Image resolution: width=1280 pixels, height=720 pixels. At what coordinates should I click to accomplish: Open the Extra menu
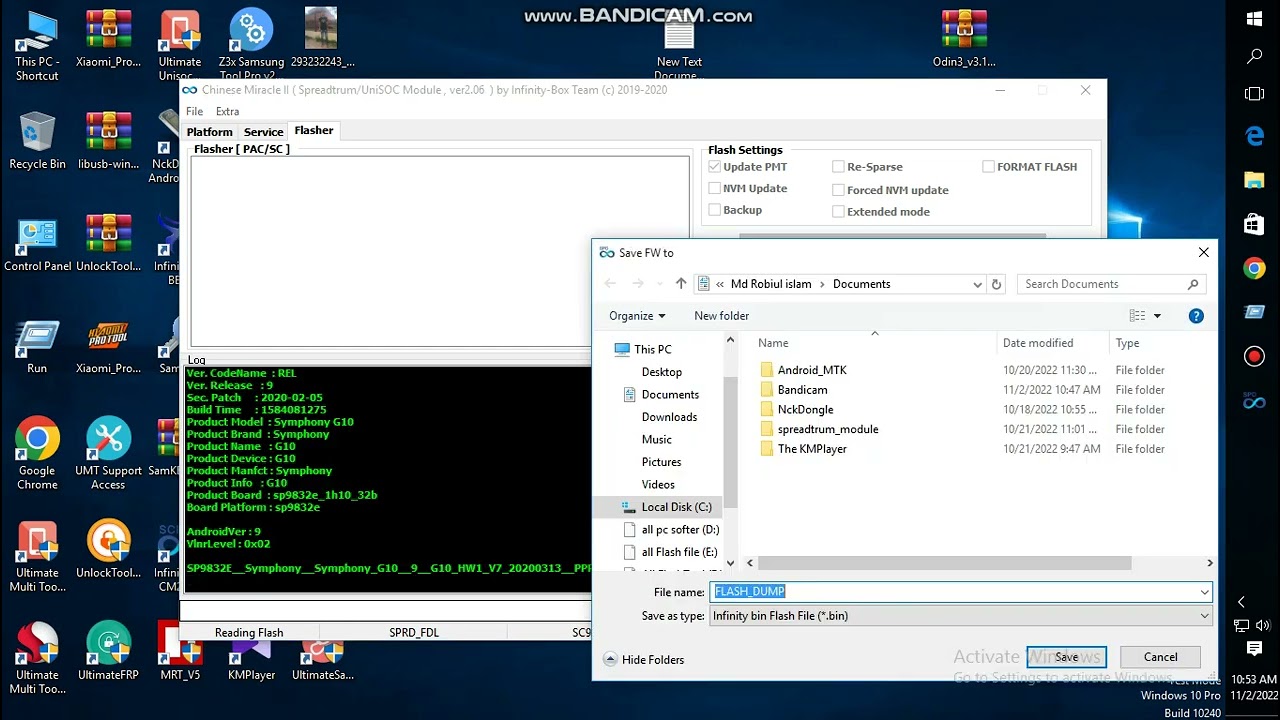(227, 111)
